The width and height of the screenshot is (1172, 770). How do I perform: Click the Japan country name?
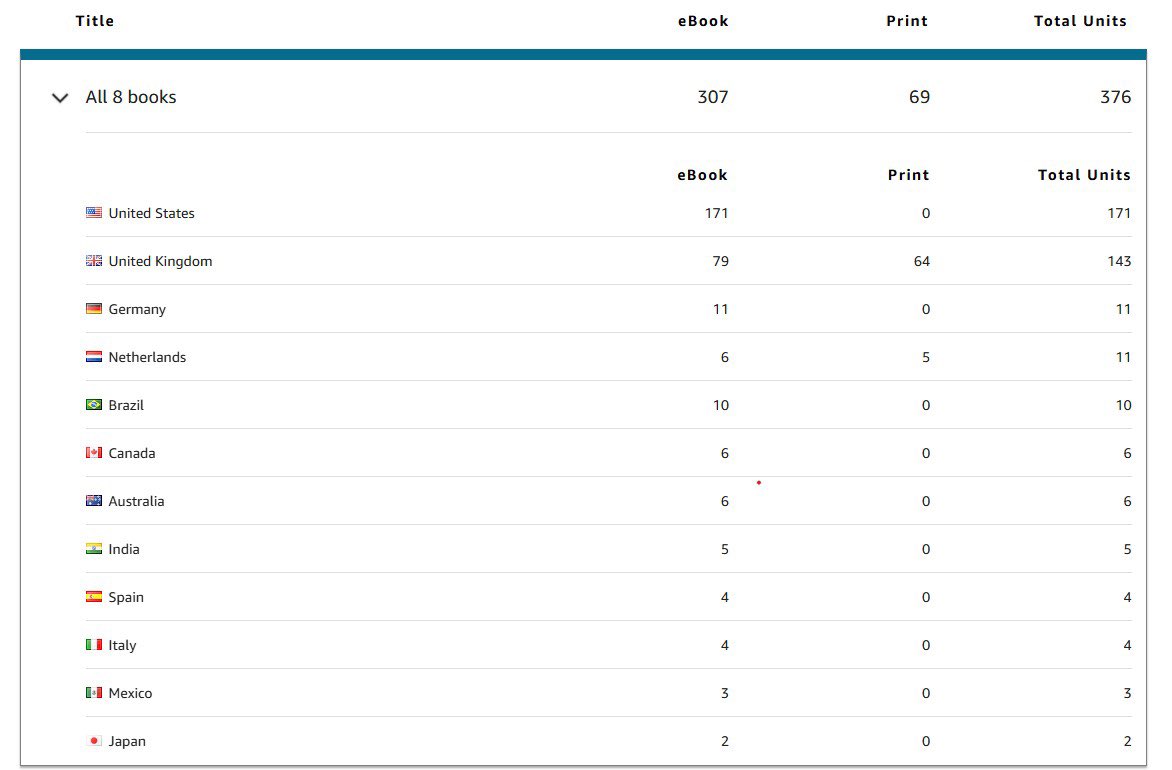pos(127,741)
